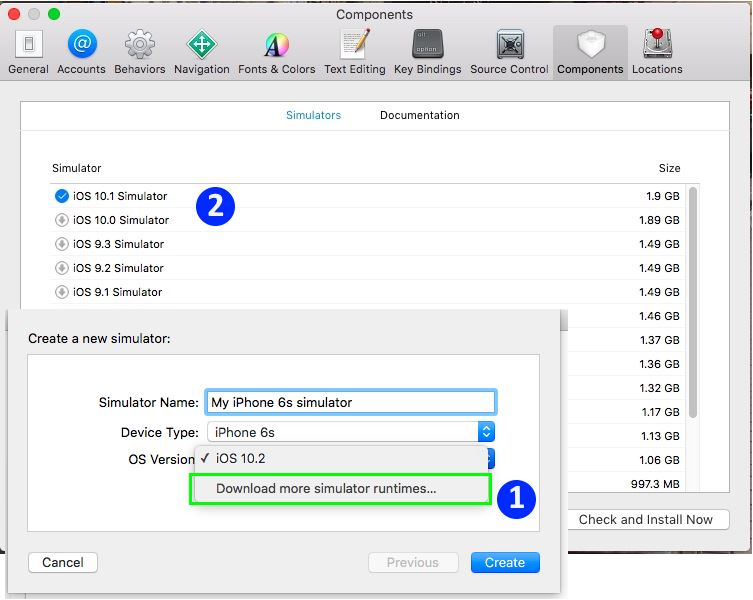Click the 1.32 GB size value
753x600 pixels.
(659, 388)
